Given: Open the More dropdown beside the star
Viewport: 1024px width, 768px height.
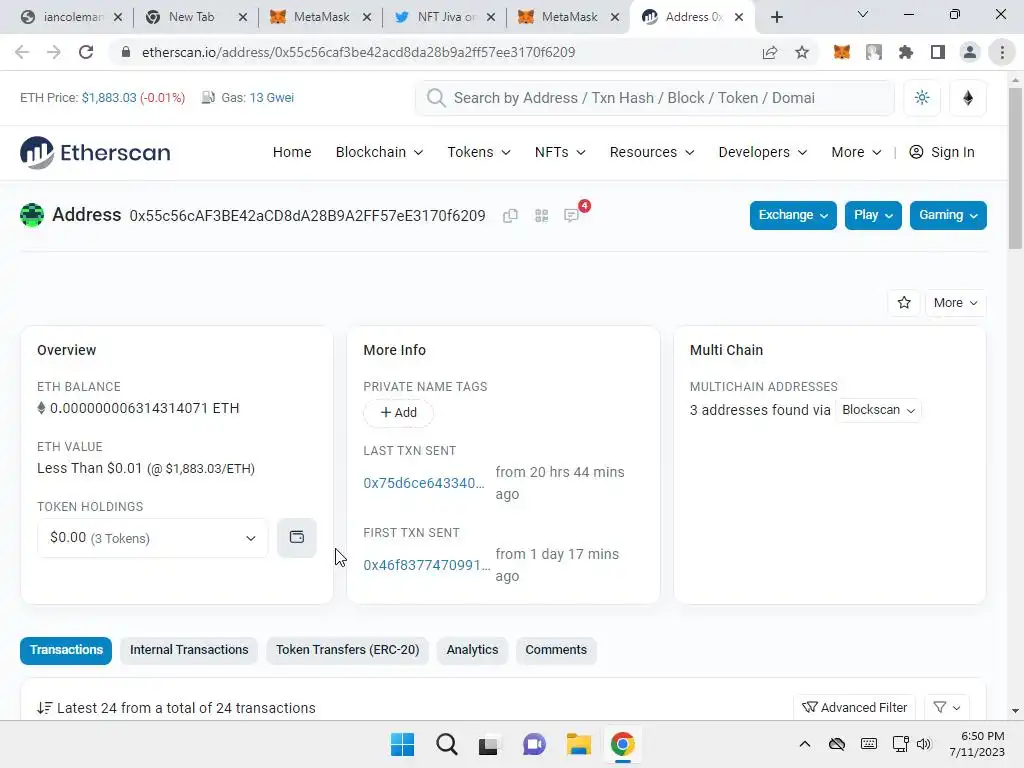Looking at the screenshot, I should click(x=955, y=302).
